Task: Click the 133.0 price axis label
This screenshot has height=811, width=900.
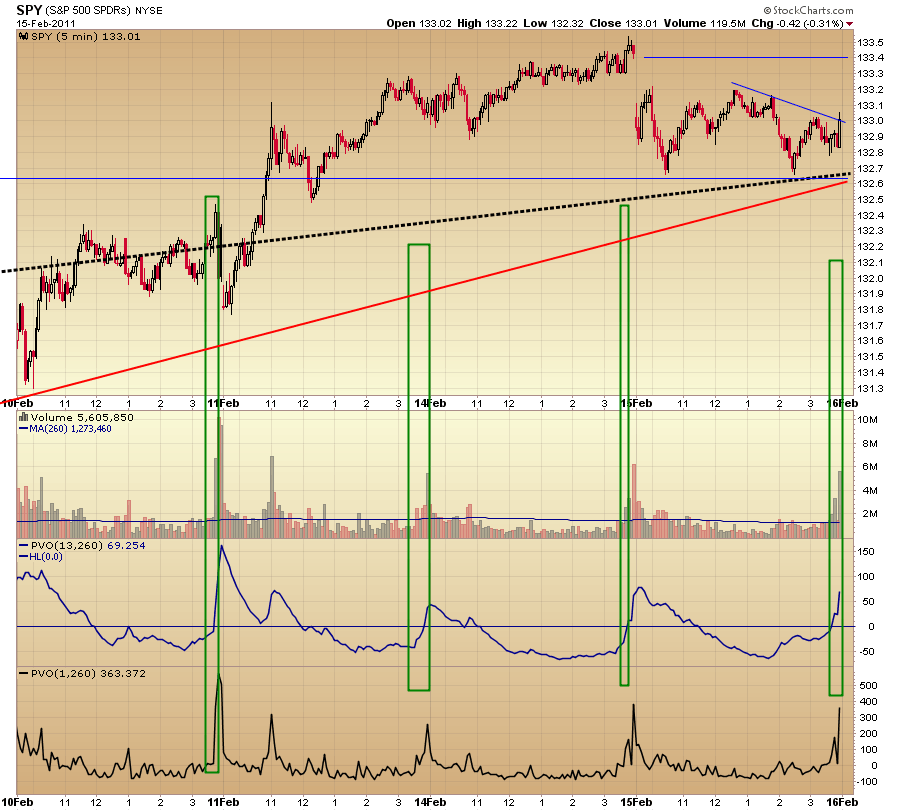Action: (x=870, y=121)
